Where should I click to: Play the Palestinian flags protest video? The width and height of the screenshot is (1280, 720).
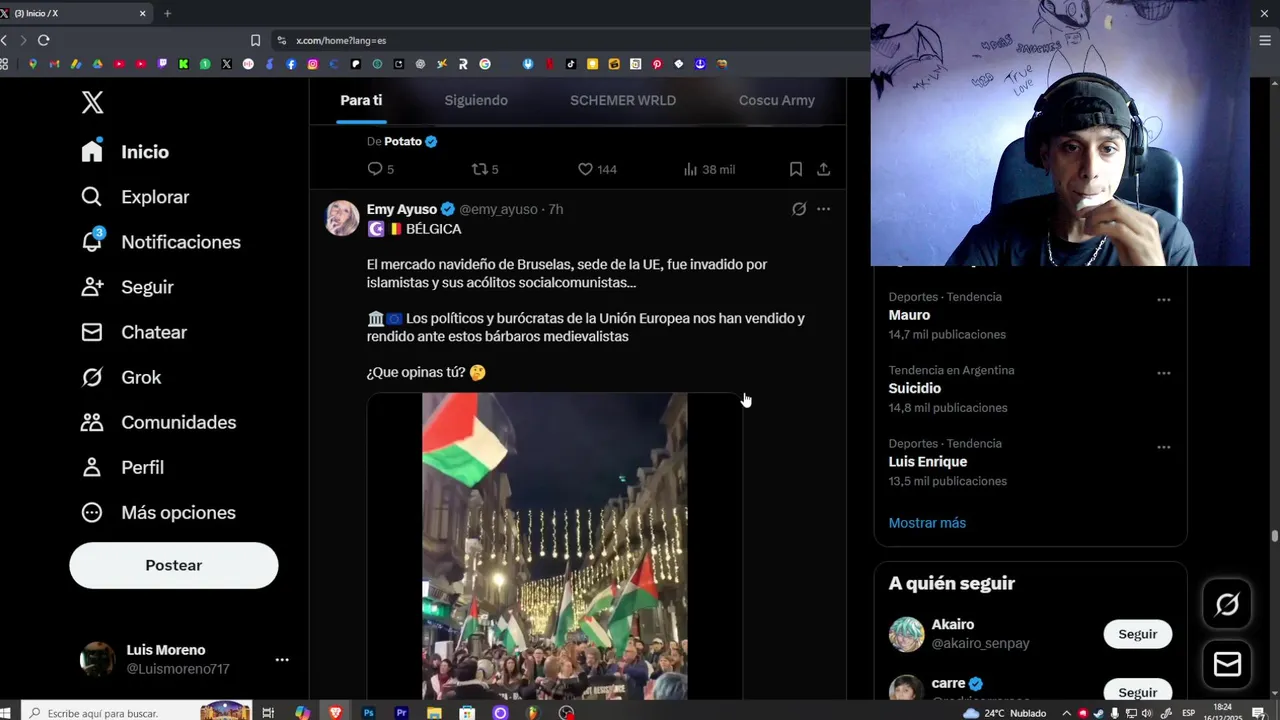click(x=555, y=546)
